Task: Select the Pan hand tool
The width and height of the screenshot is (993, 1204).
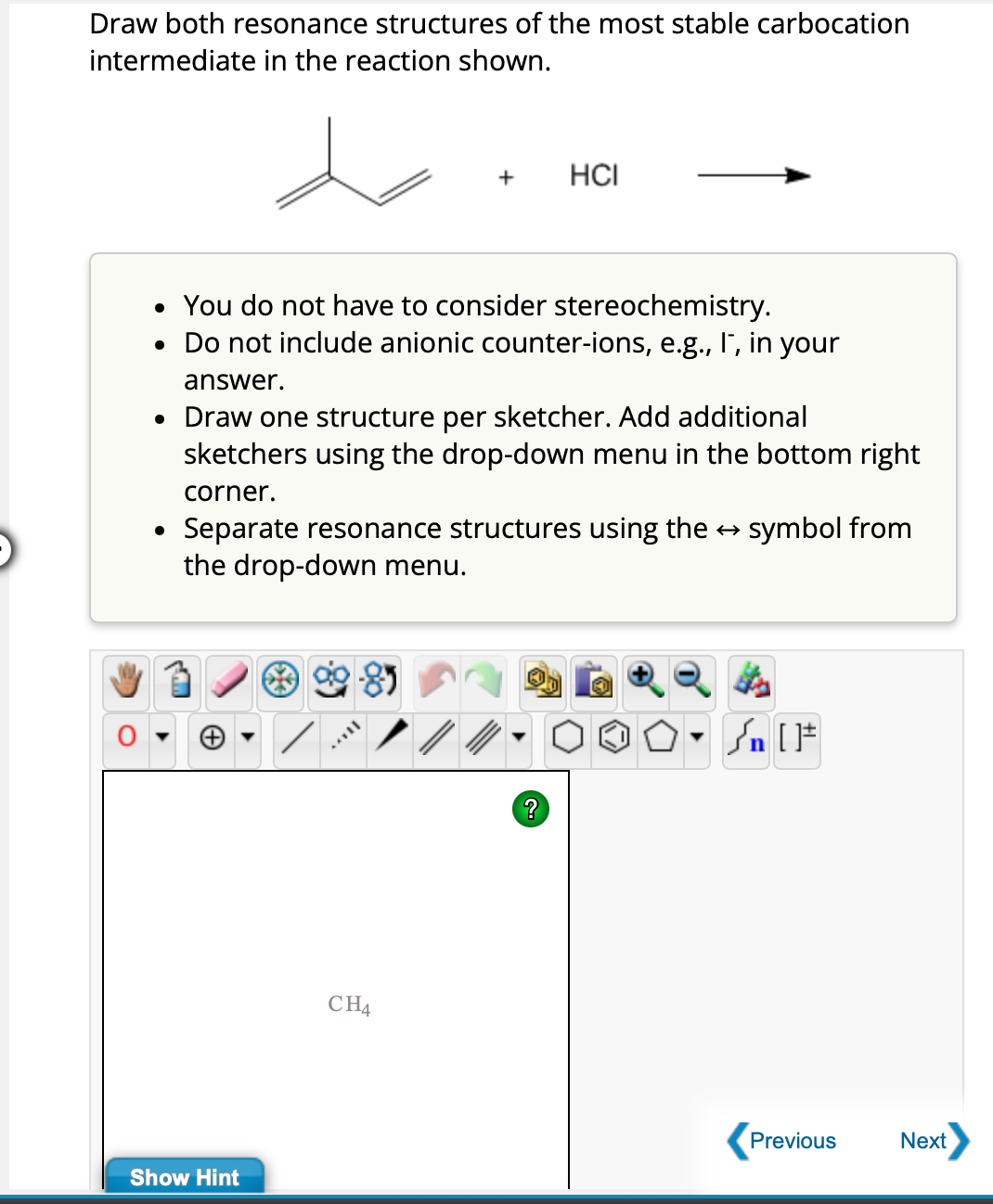Action: [127, 682]
